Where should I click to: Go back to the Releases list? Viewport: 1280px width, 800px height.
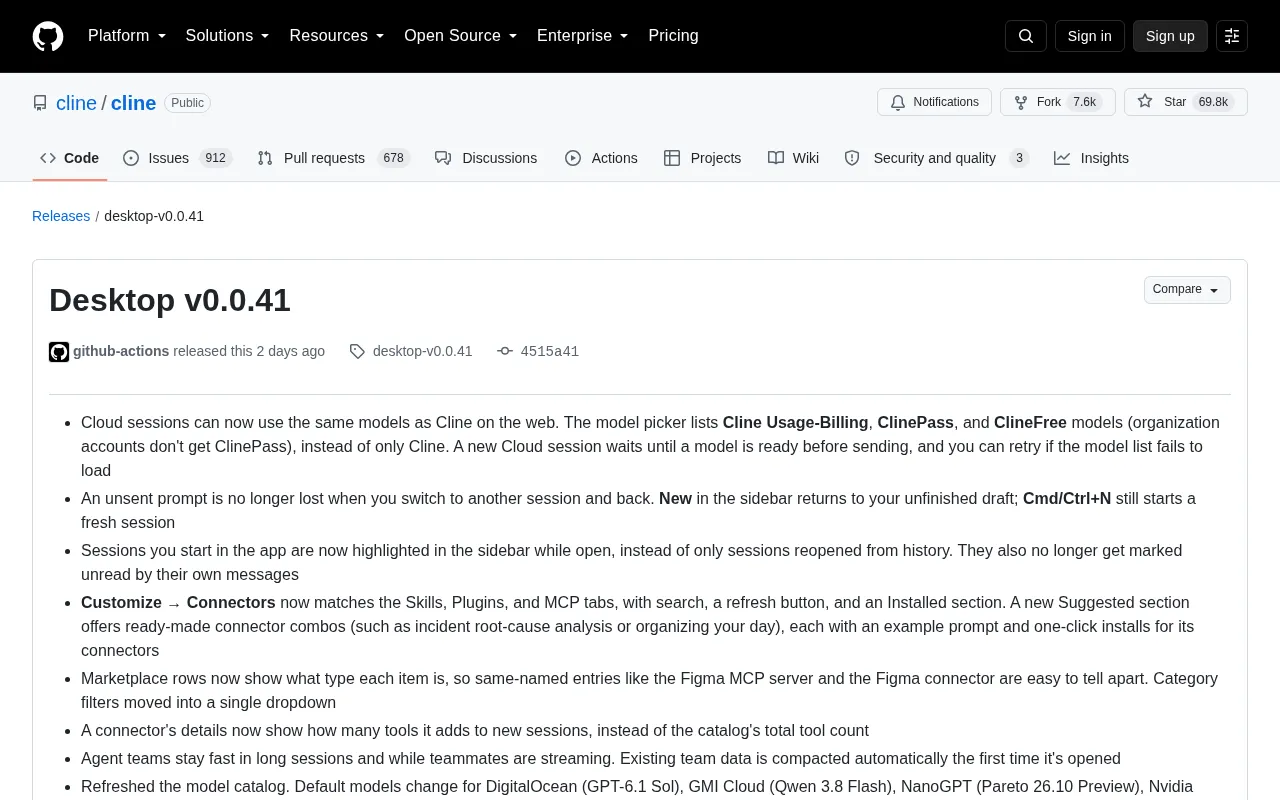pos(61,216)
